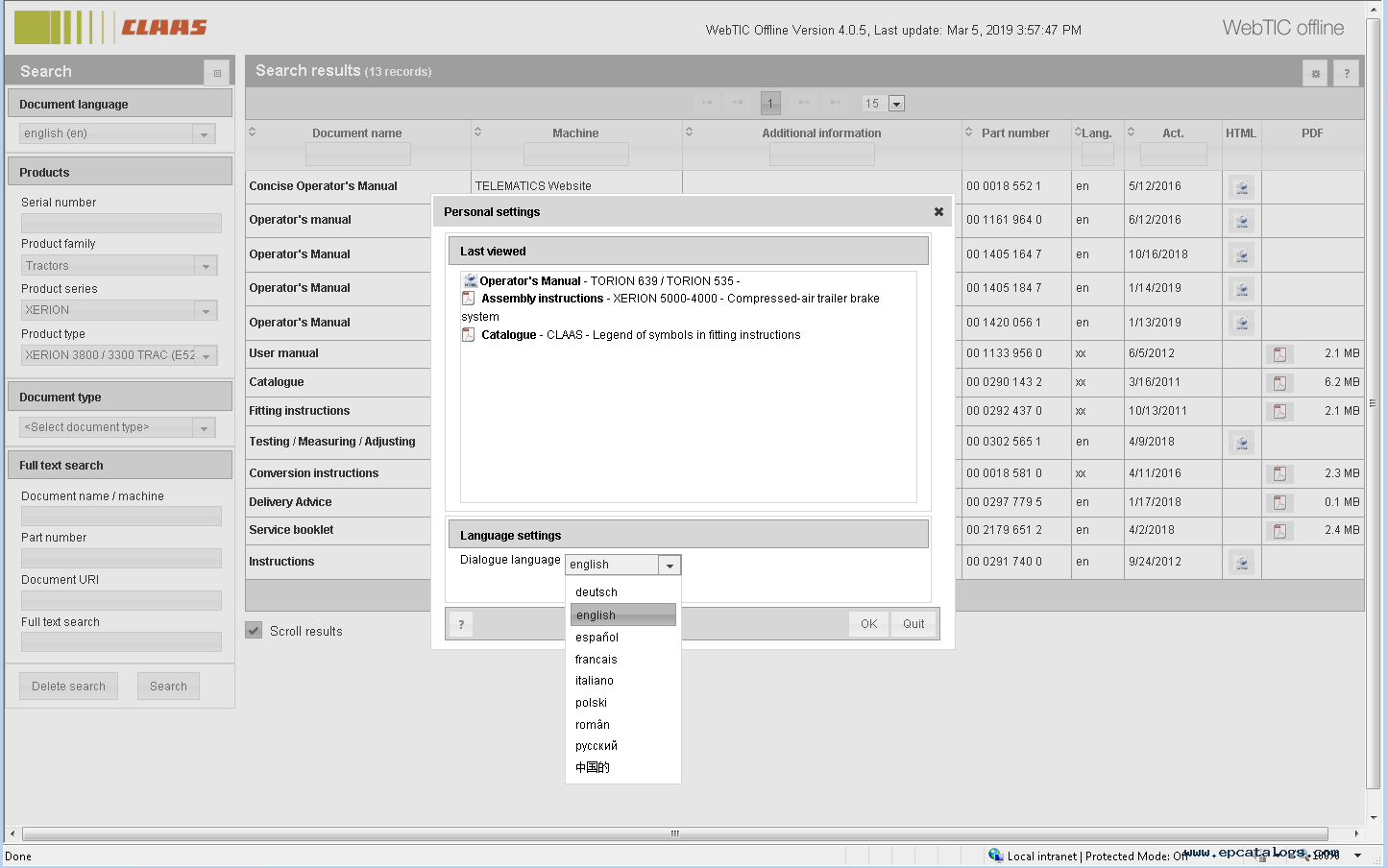This screenshot has width=1388, height=868.
Task: Click Quit in Personal settings dialog
Action: point(913,624)
